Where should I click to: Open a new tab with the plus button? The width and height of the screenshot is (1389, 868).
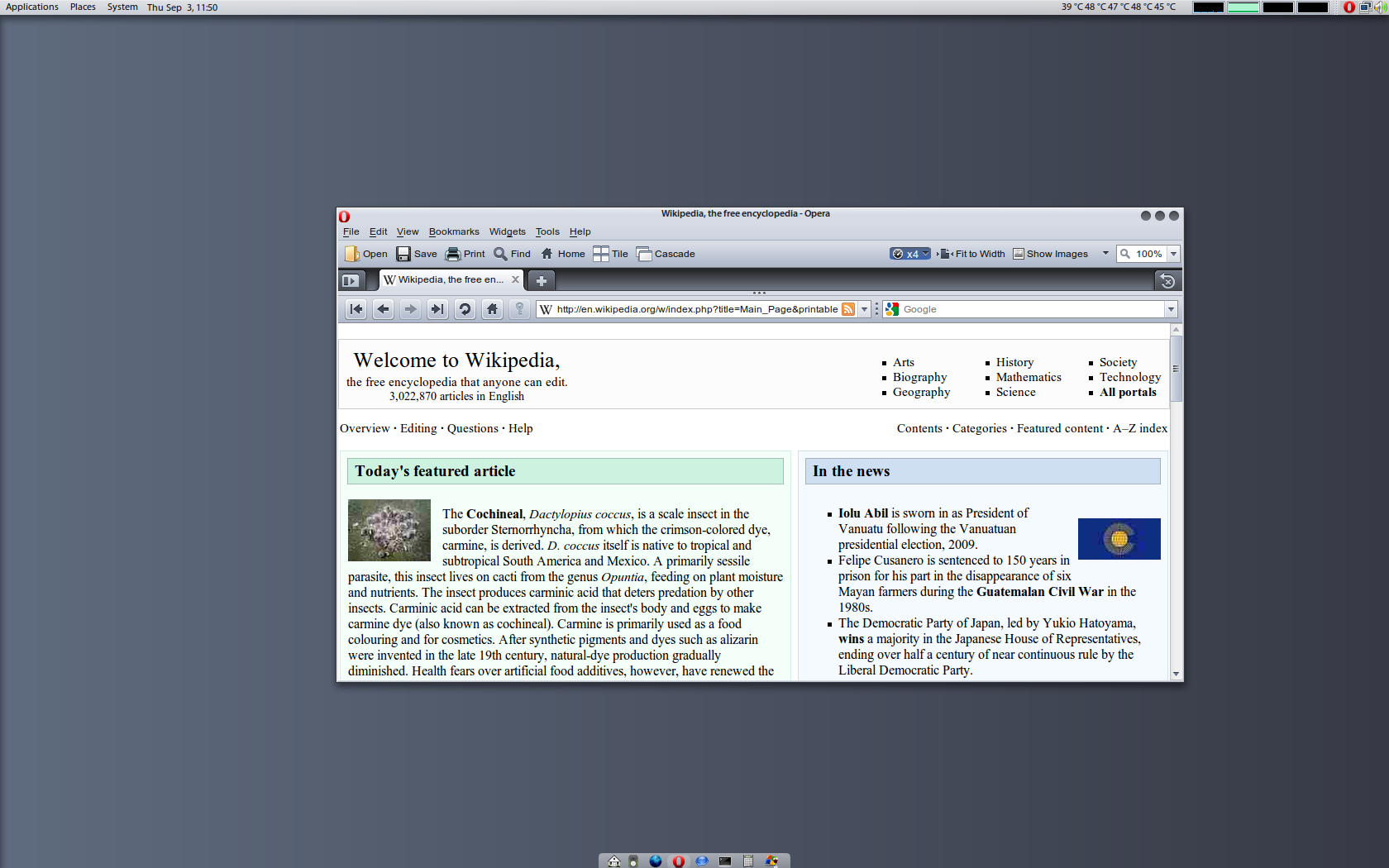pos(542,280)
